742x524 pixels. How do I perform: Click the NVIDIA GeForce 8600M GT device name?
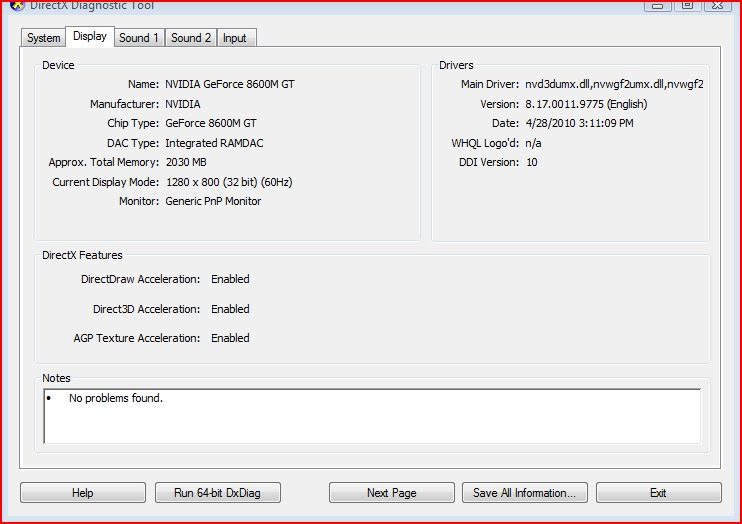coord(229,85)
